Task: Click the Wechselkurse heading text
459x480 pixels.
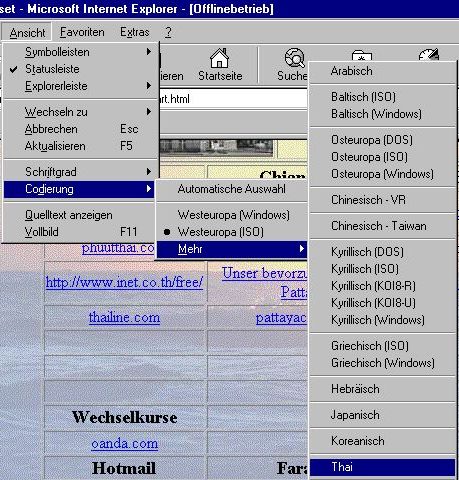Action: 124,417
